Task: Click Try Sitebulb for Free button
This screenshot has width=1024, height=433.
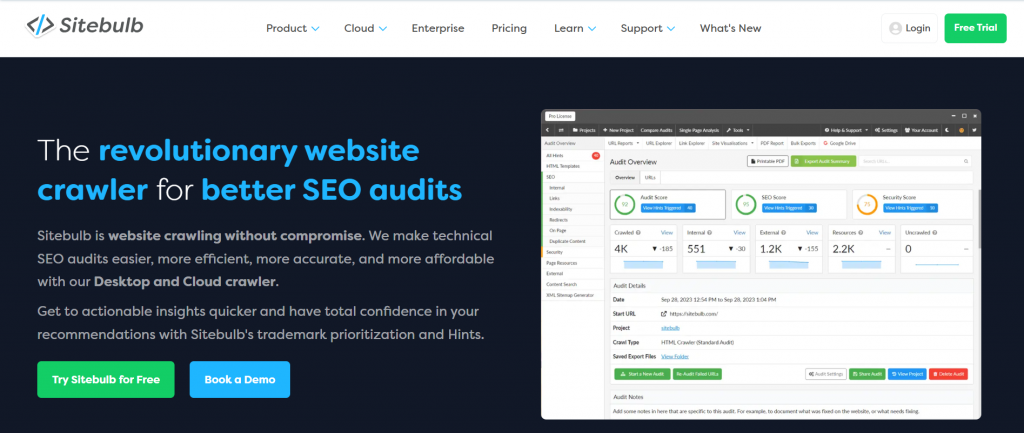Action: click(106, 379)
